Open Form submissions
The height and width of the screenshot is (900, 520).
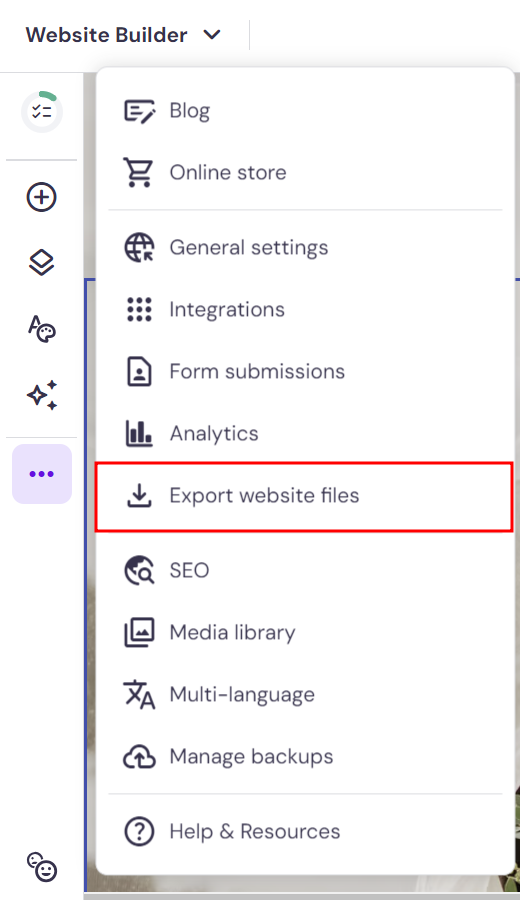click(305, 371)
